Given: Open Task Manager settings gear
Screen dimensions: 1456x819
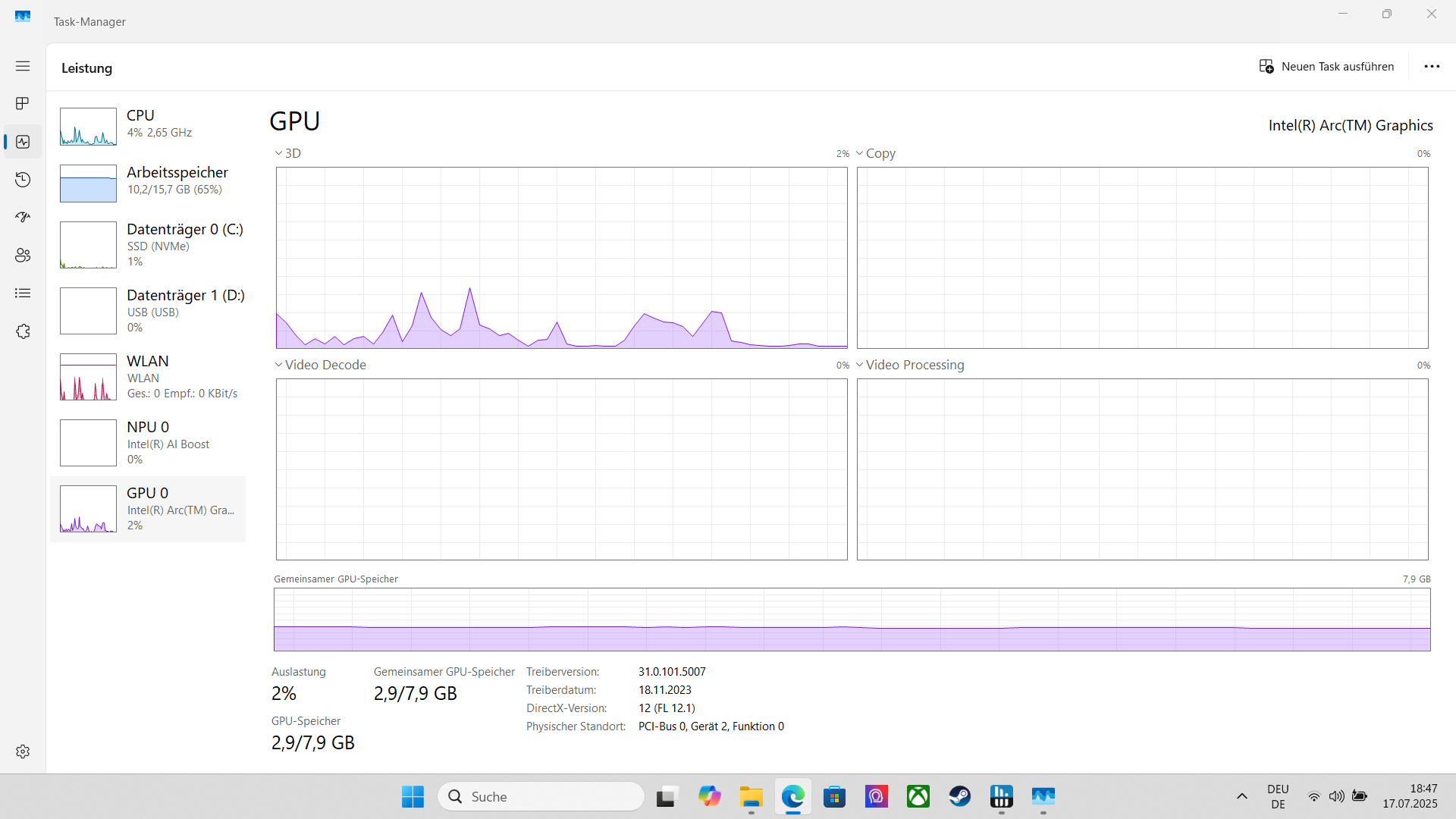Looking at the screenshot, I should [x=23, y=752].
